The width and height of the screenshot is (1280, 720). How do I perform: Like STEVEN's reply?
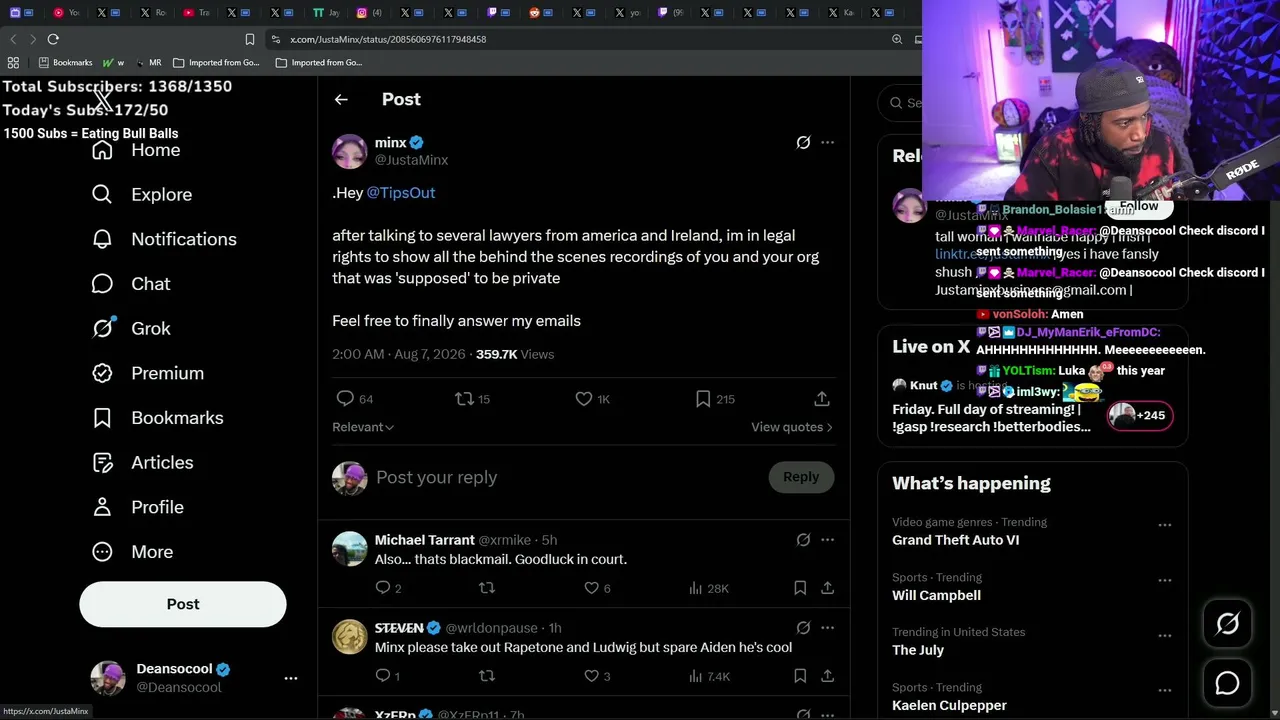coord(591,676)
